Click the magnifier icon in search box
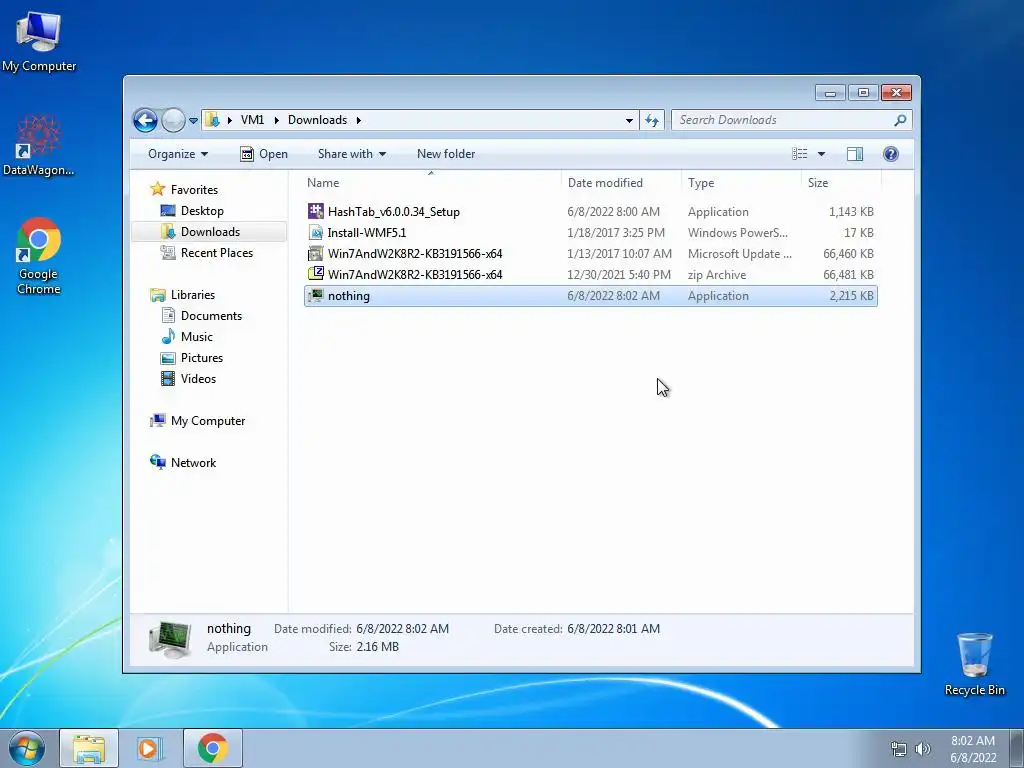The width and height of the screenshot is (1024, 768). pyautogui.click(x=901, y=120)
